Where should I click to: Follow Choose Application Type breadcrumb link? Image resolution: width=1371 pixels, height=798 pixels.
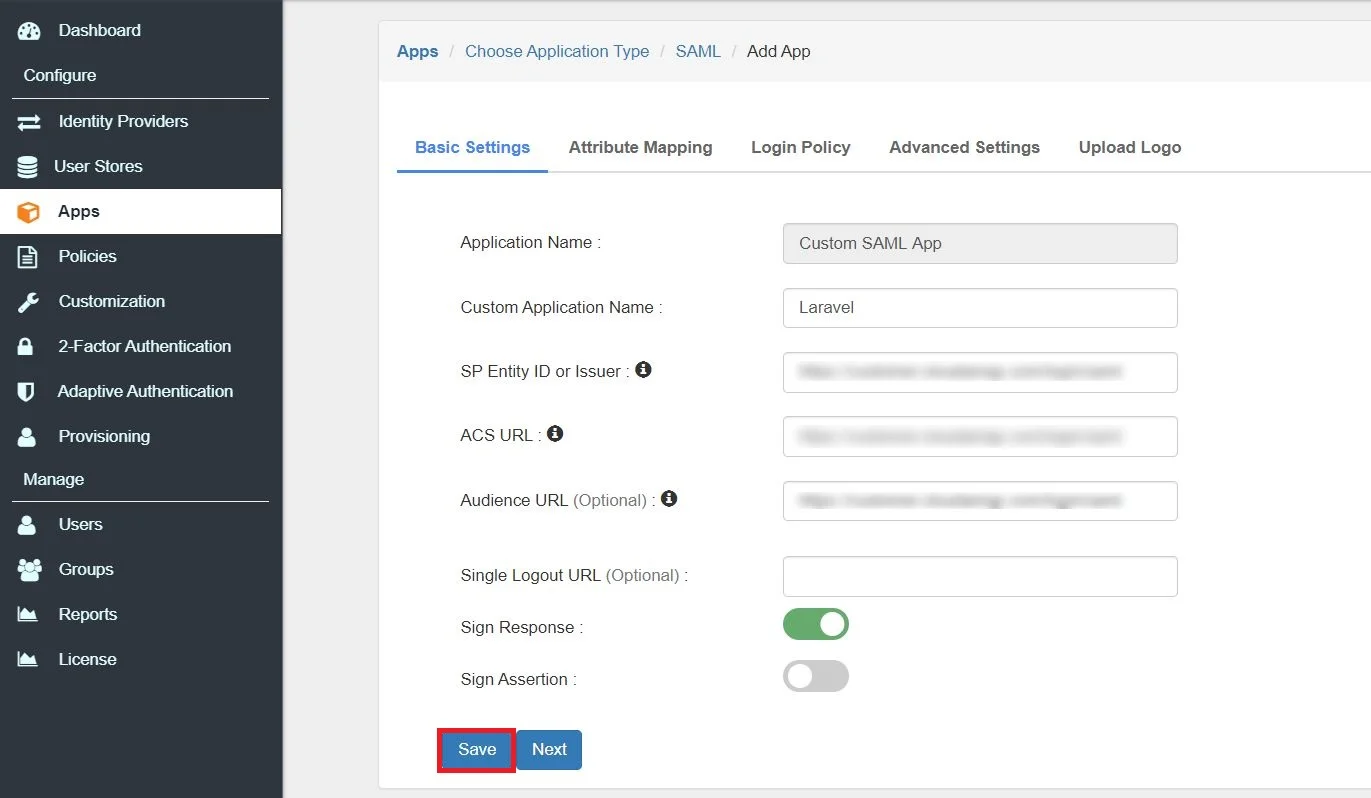click(557, 51)
